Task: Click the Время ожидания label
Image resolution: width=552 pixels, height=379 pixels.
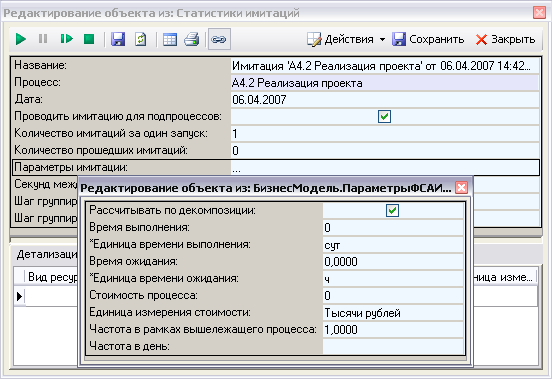Action: point(133,261)
